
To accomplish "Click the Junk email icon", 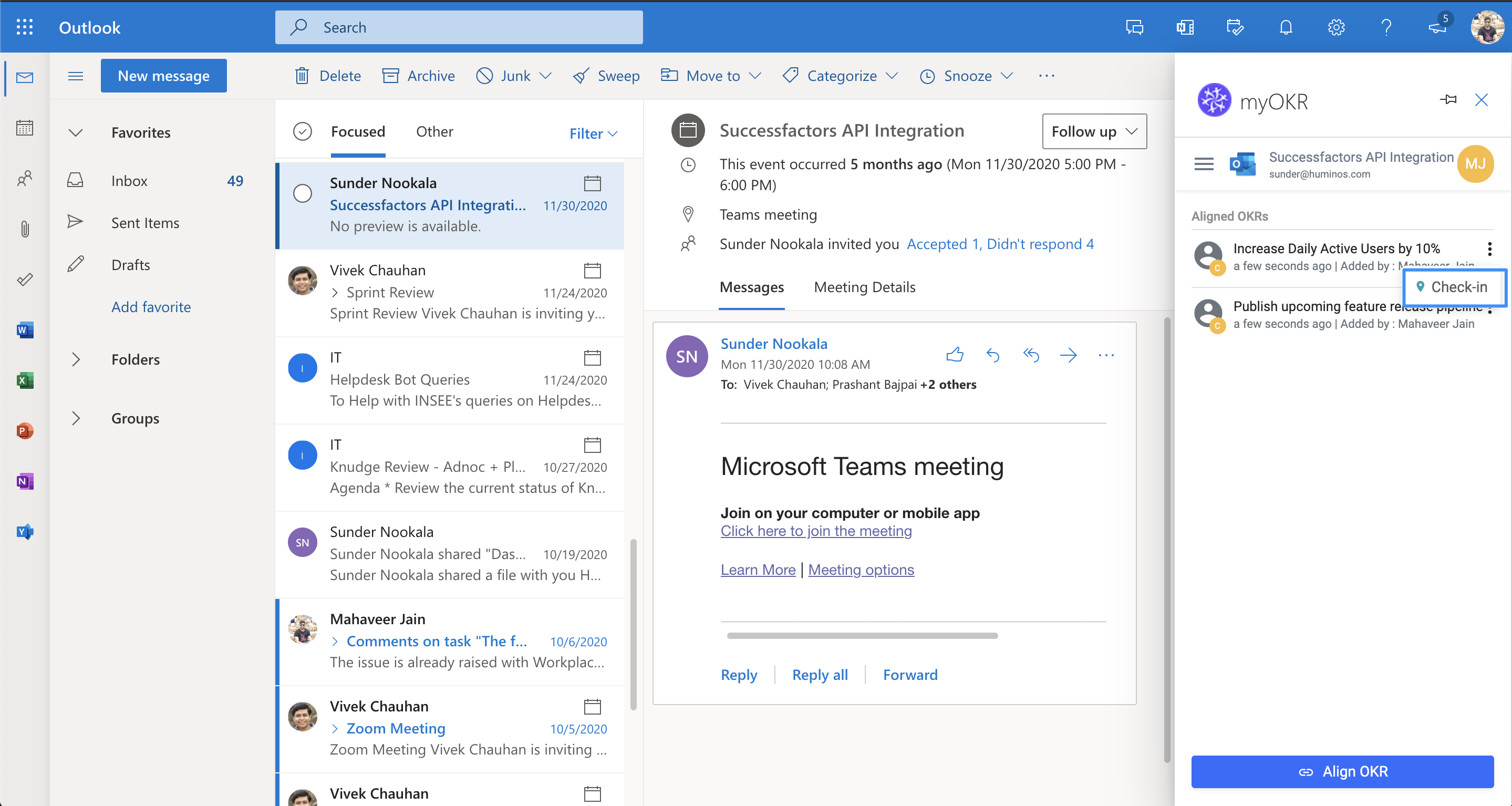I will click(484, 76).
